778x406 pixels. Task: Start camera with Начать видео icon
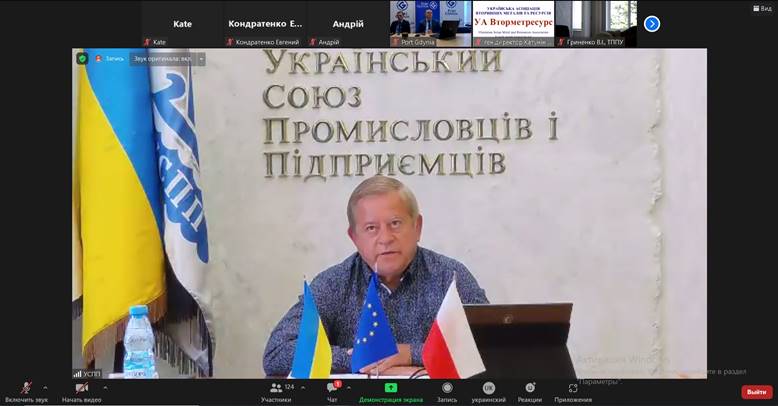[82, 388]
